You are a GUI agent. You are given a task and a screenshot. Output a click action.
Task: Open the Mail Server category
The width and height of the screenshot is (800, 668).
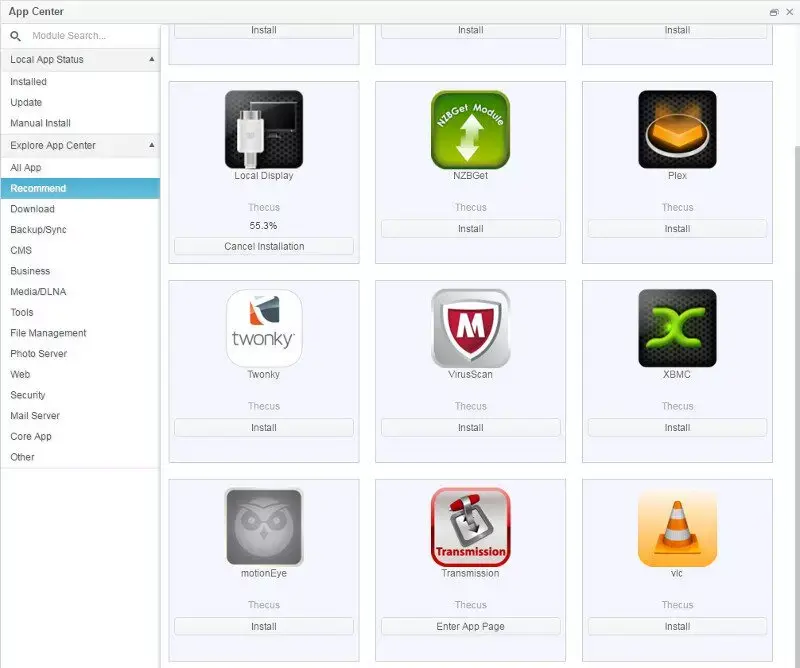80,415
